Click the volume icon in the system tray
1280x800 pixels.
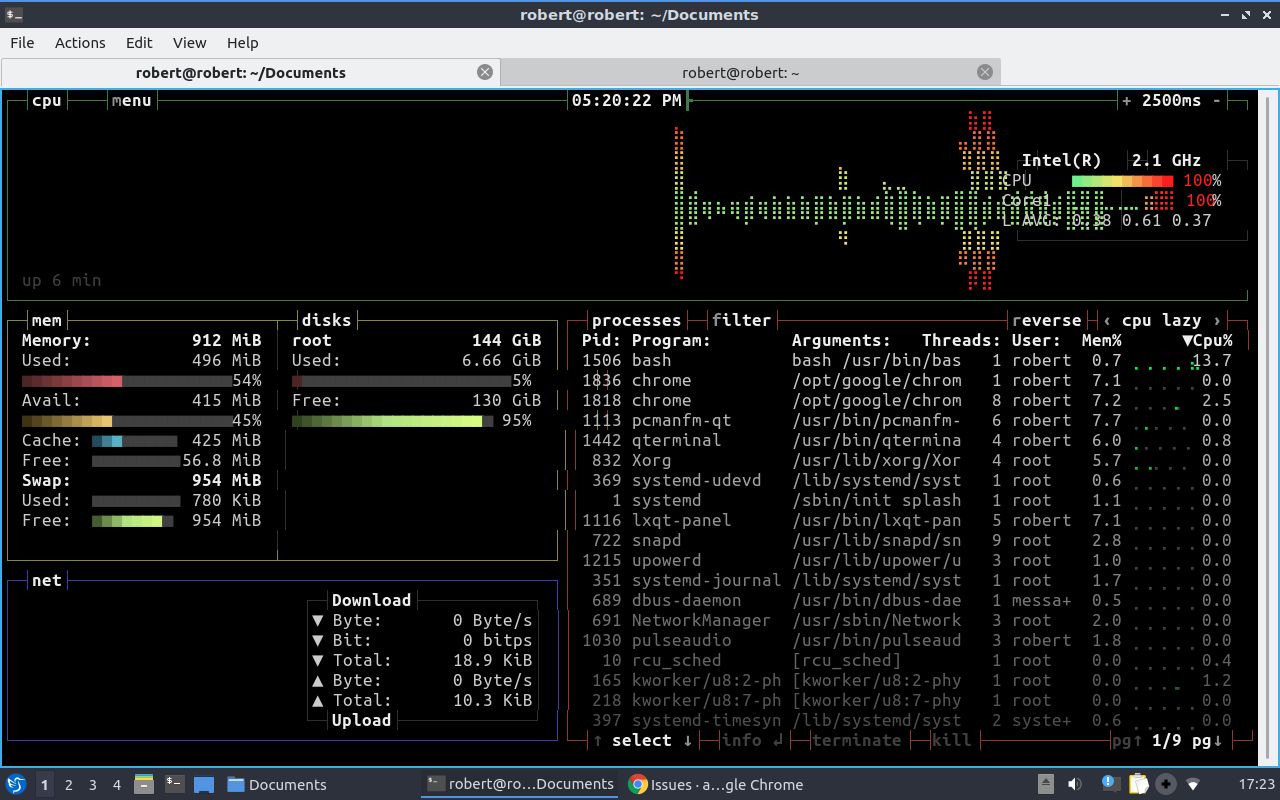tap(1075, 785)
